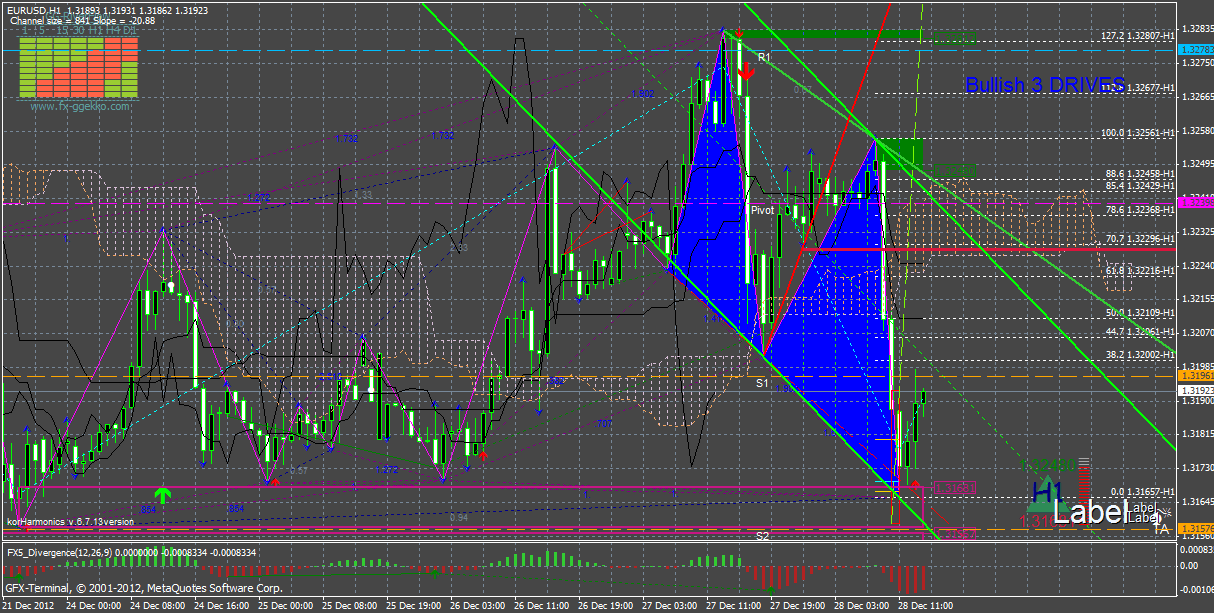1214x613 pixels.
Task: Click the S2 support label
Action: coord(762,536)
